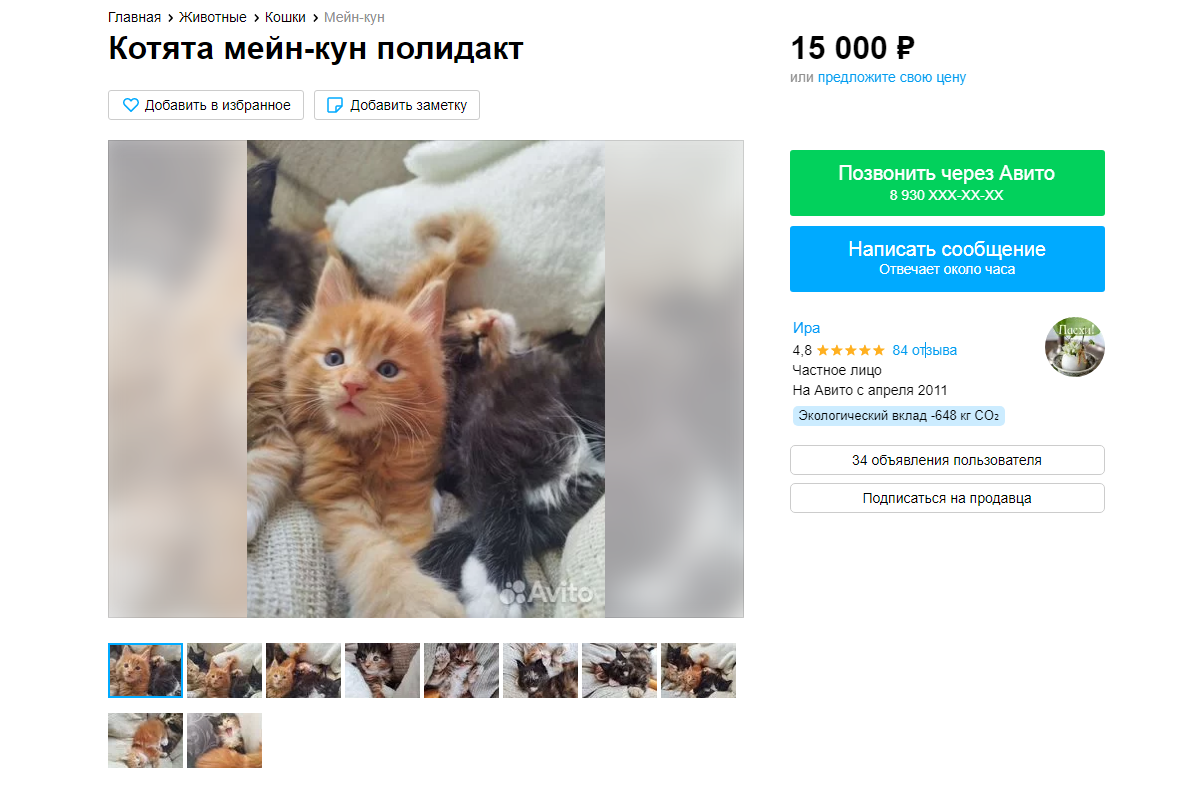Click the note icon on Добавить заметку button

coord(333,104)
